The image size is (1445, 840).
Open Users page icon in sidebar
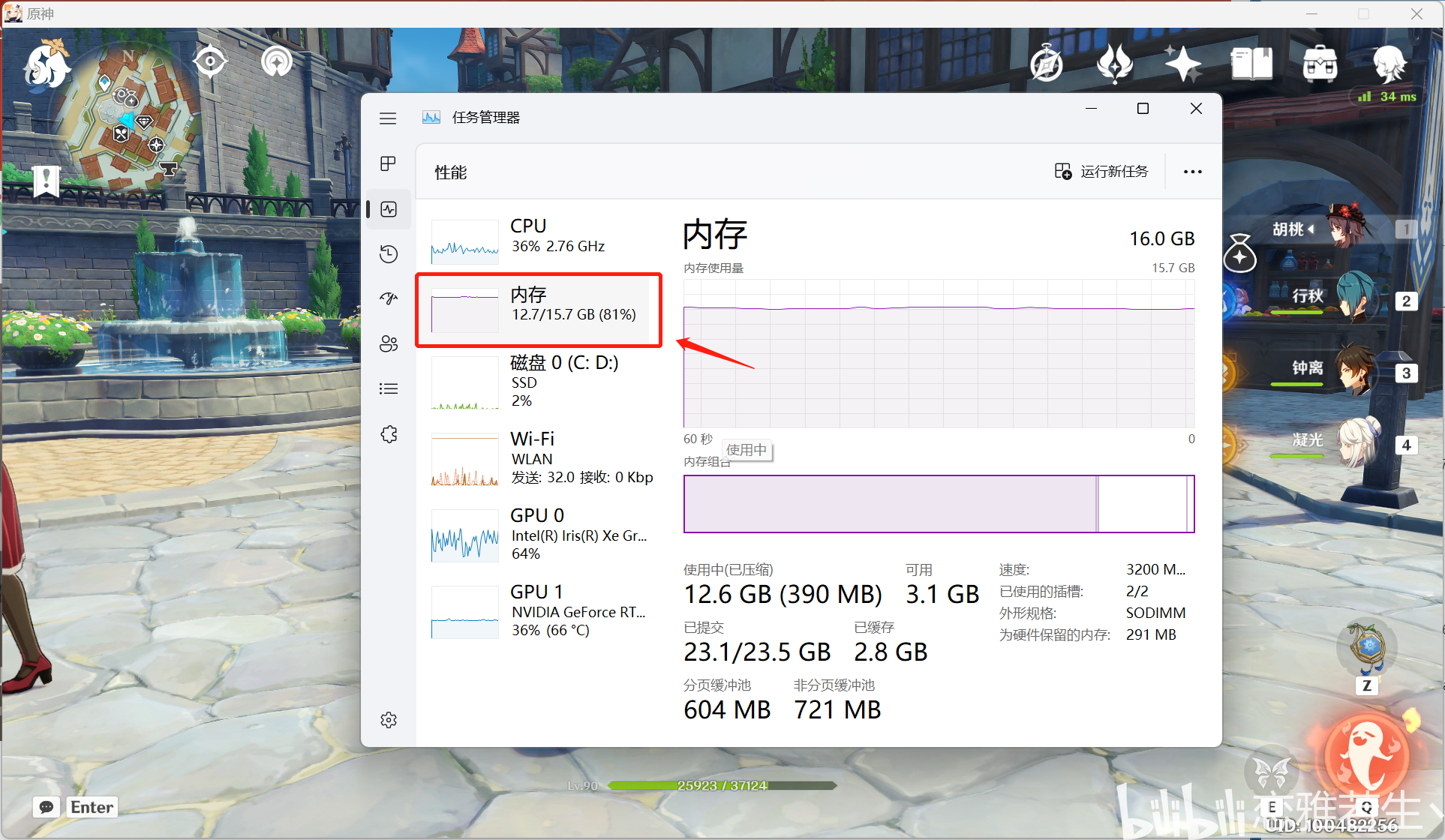coord(389,343)
